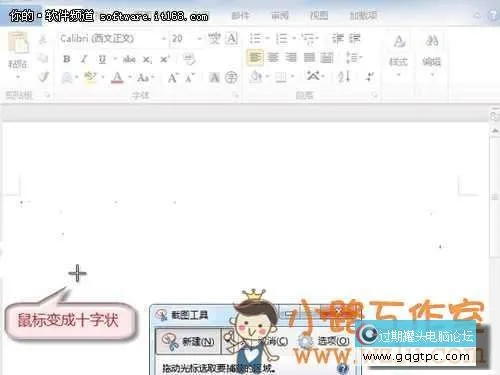Select Center paragraph alignment
Viewport: 500px width, 375px height.
pyautogui.click(x=273, y=58)
